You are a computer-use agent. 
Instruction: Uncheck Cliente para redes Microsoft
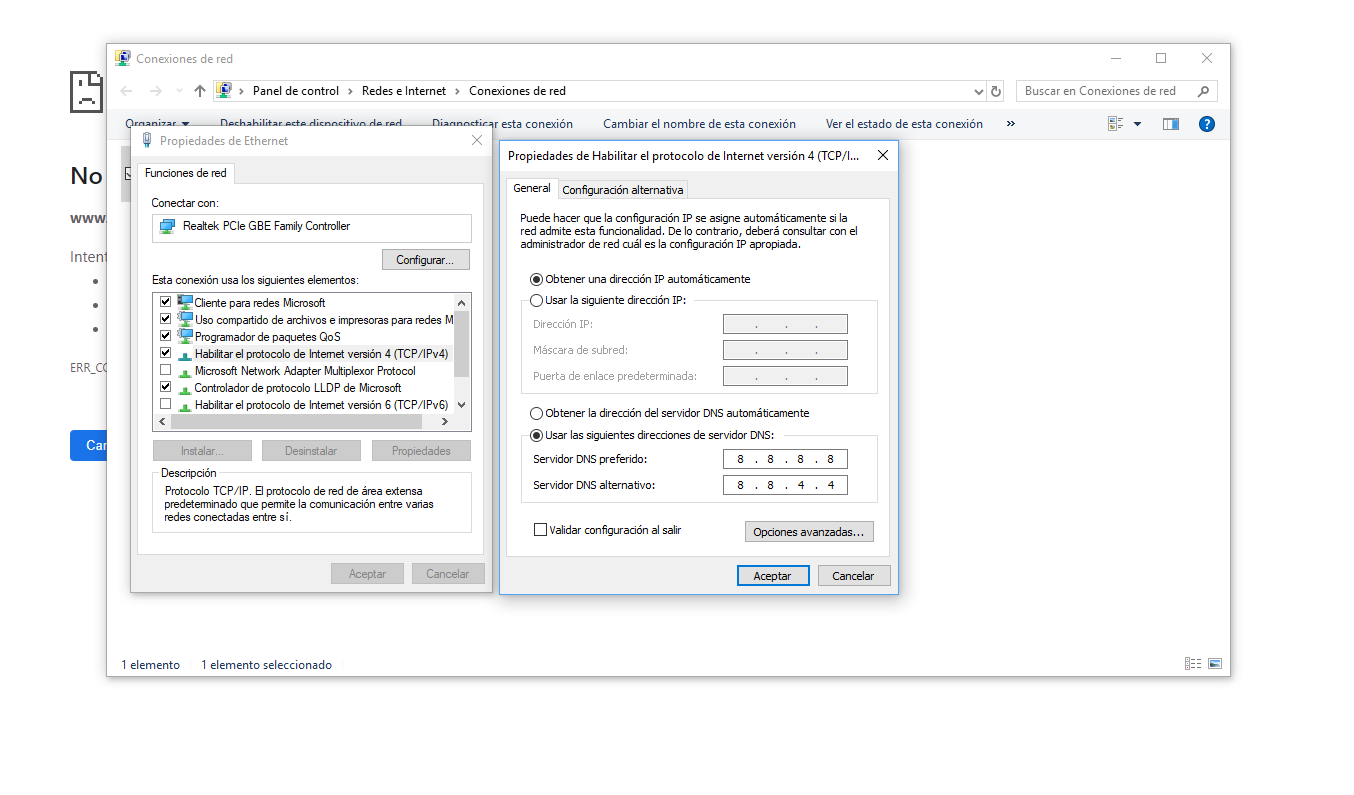165,302
